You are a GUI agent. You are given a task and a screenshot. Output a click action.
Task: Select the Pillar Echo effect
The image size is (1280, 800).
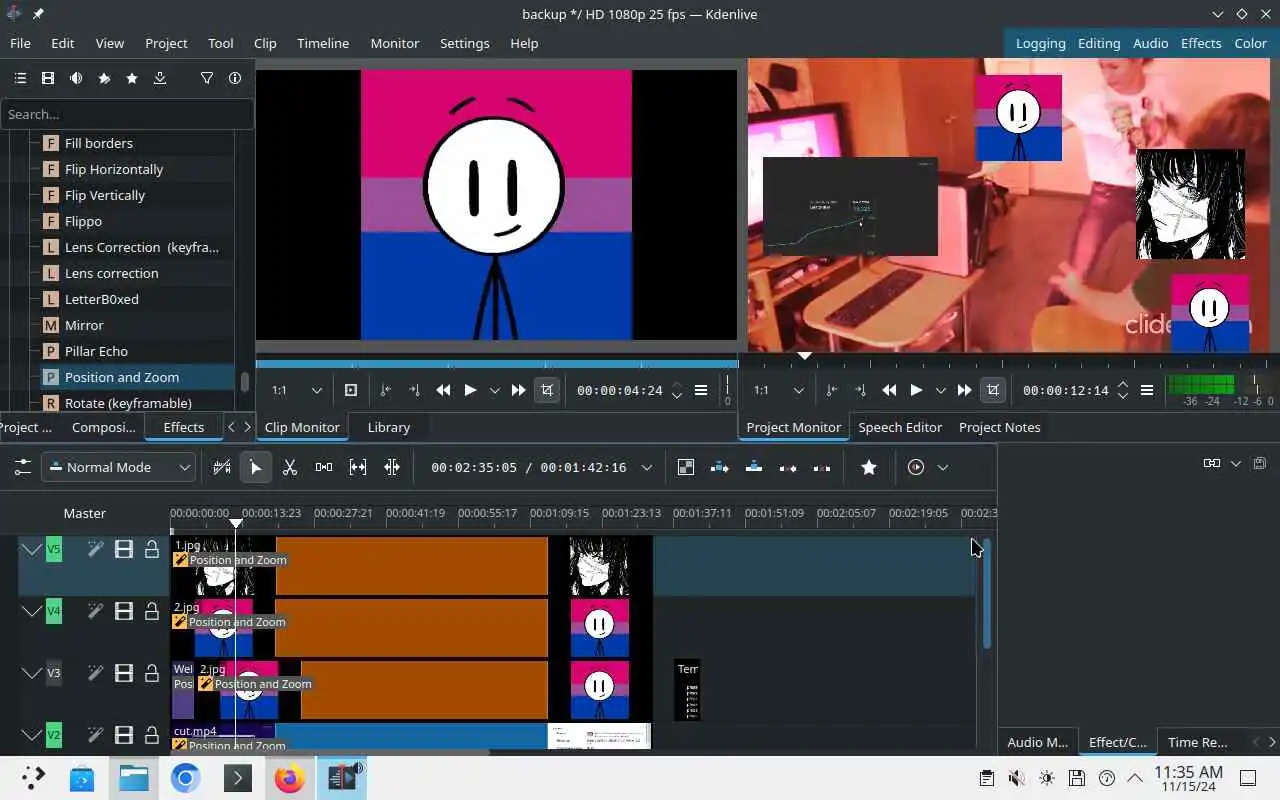click(x=96, y=351)
